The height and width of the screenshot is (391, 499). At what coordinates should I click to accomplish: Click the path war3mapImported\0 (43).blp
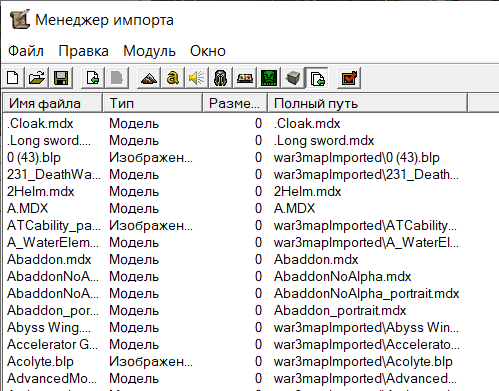(357, 158)
